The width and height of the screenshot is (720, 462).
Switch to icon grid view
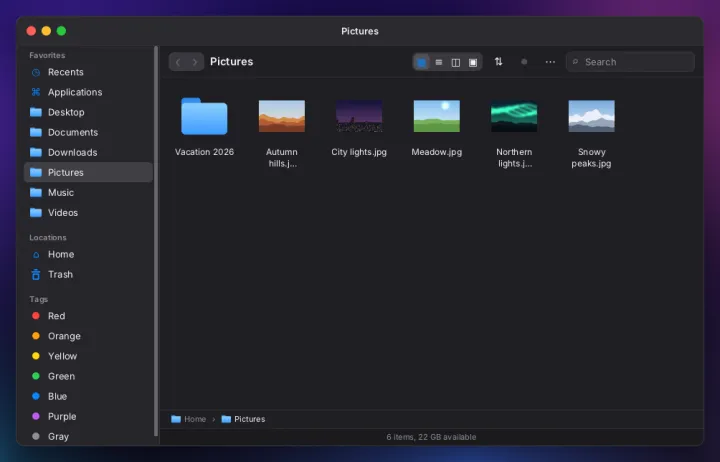421,62
